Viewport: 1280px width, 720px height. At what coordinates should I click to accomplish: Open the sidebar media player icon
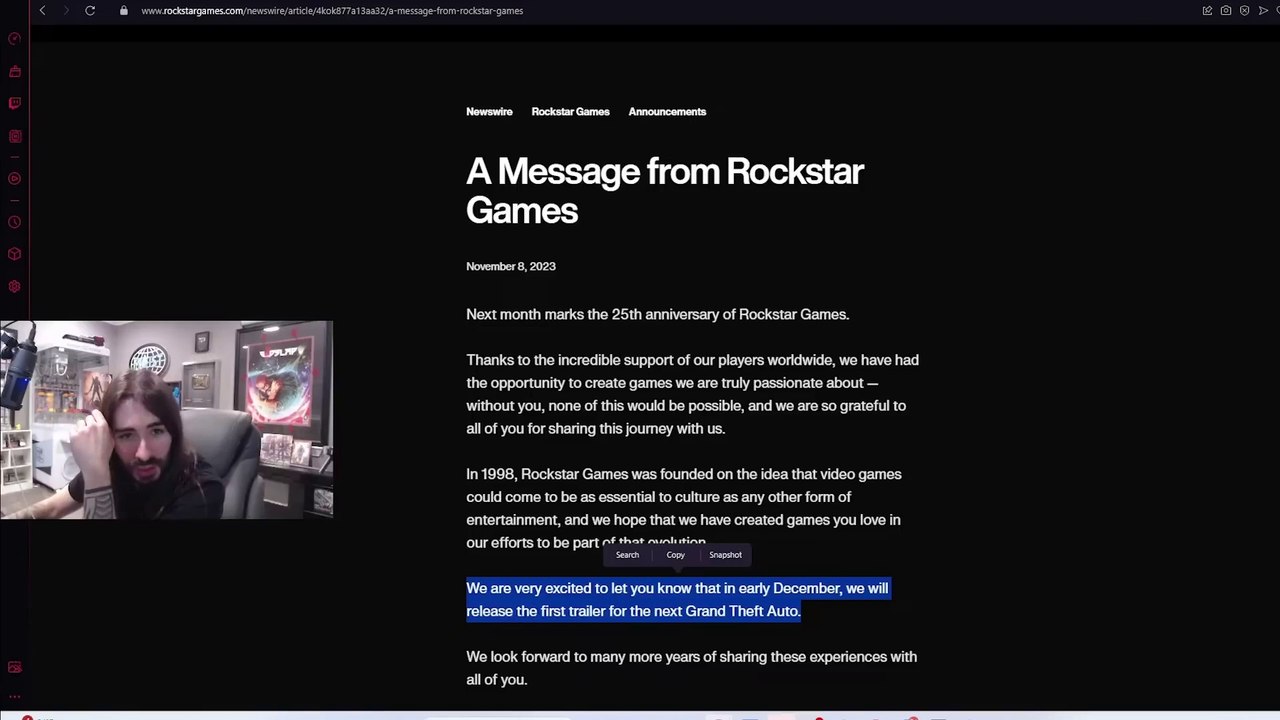click(x=14, y=179)
